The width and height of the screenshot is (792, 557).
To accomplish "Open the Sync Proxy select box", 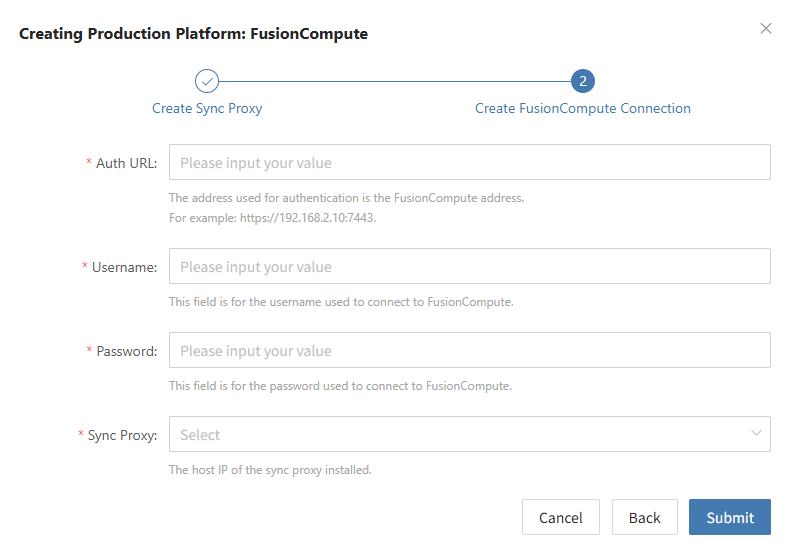I will [470, 434].
